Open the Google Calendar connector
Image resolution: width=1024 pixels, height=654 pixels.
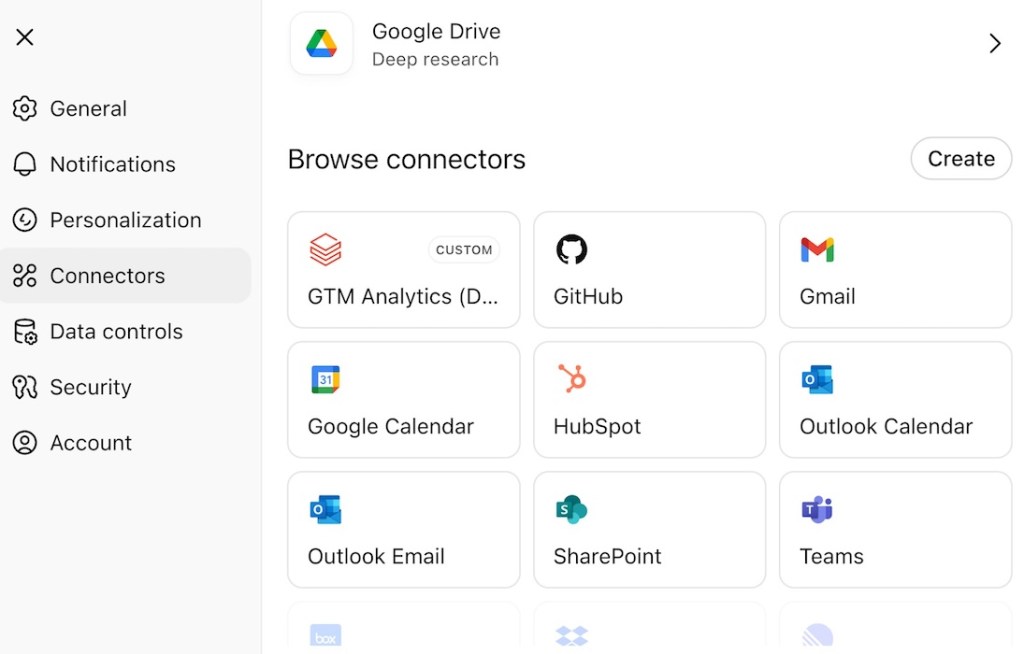403,399
